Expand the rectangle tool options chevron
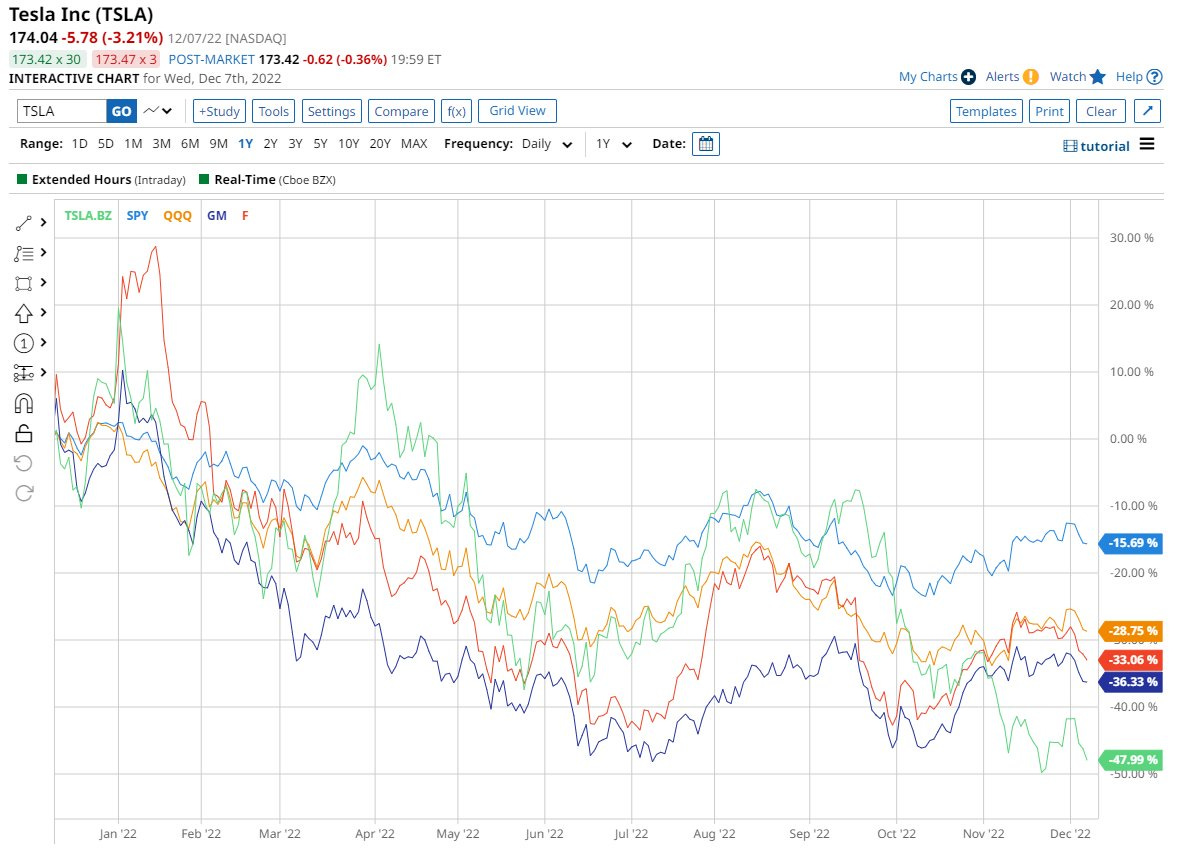Viewport: 1193px width, 851px height. click(x=43, y=282)
